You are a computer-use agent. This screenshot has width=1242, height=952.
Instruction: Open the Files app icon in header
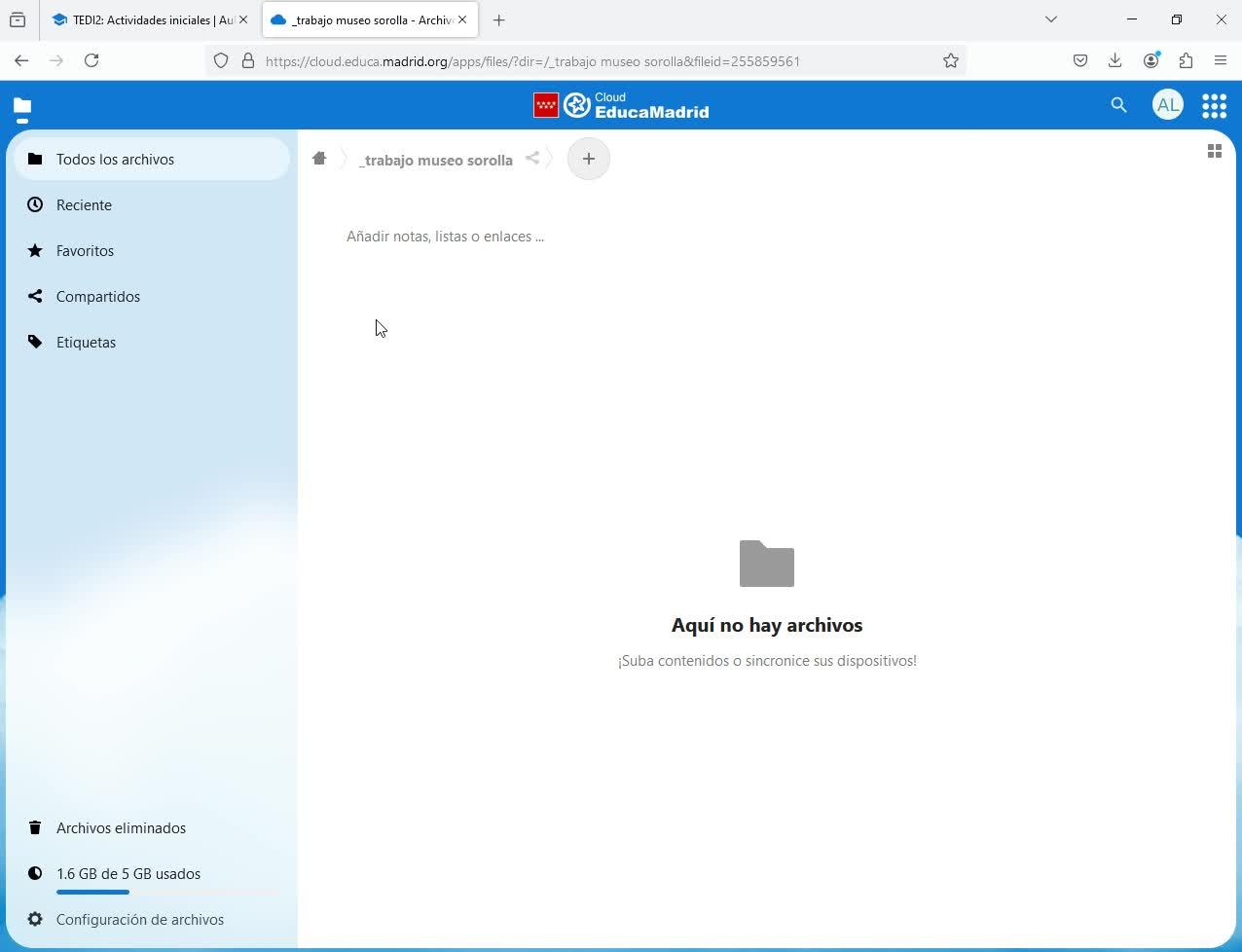[22, 105]
